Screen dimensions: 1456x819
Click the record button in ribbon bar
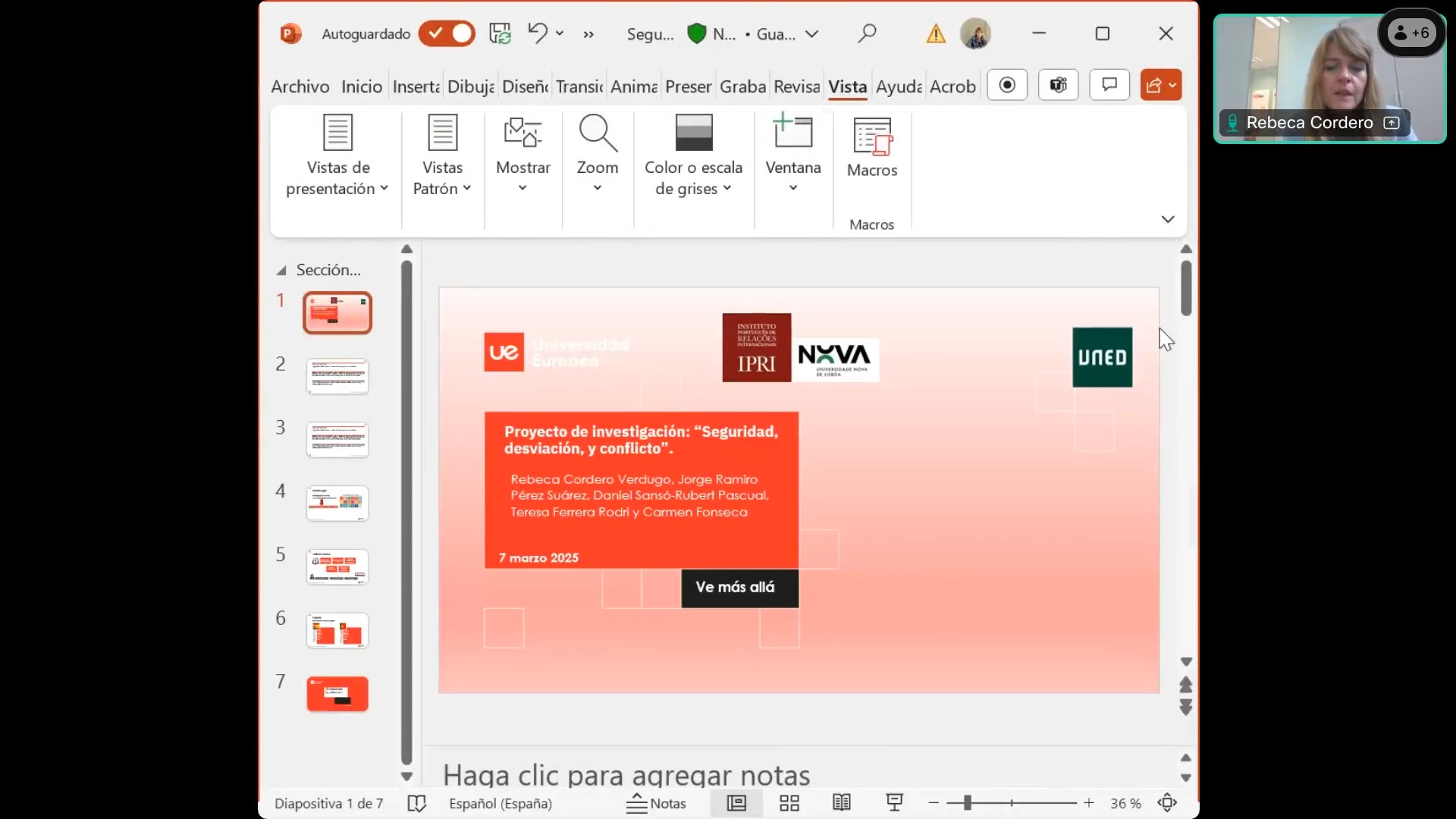(x=1007, y=85)
